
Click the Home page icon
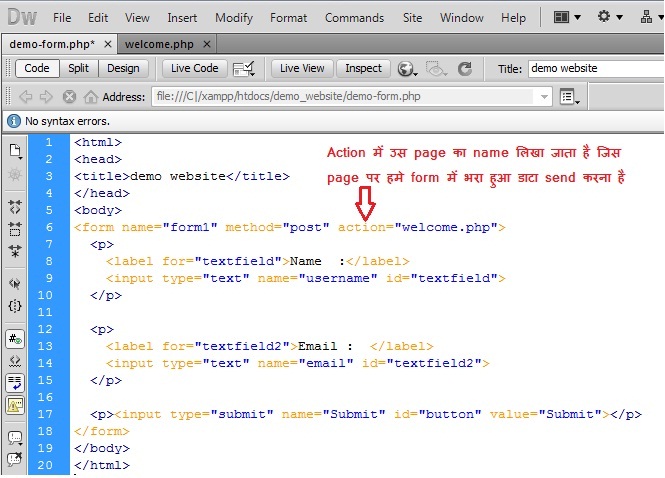(x=90, y=97)
